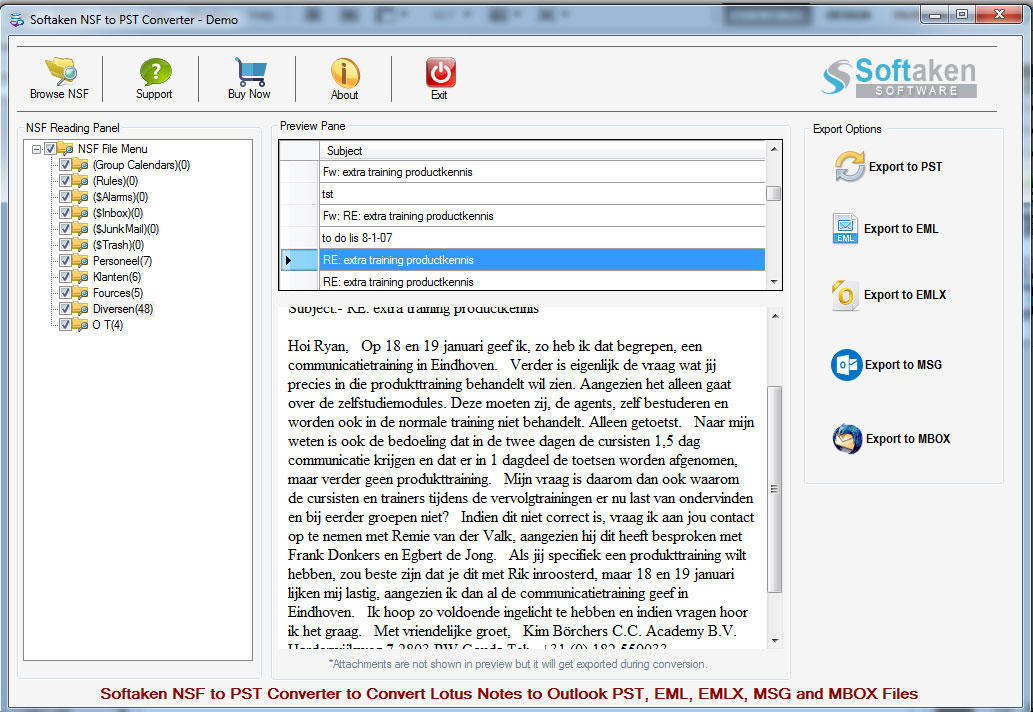Select the ($Inbox)(0) folder label
Image resolution: width=1033 pixels, height=712 pixels.
118,213
